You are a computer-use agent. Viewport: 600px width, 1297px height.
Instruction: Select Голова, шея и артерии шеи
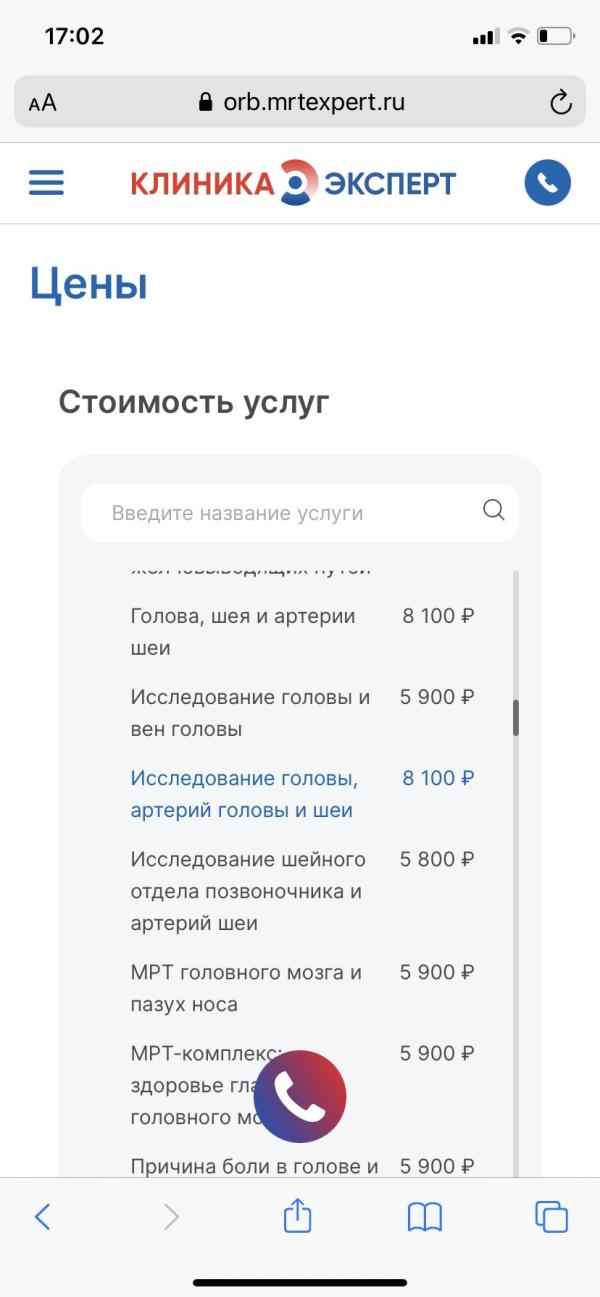point(243,632)
